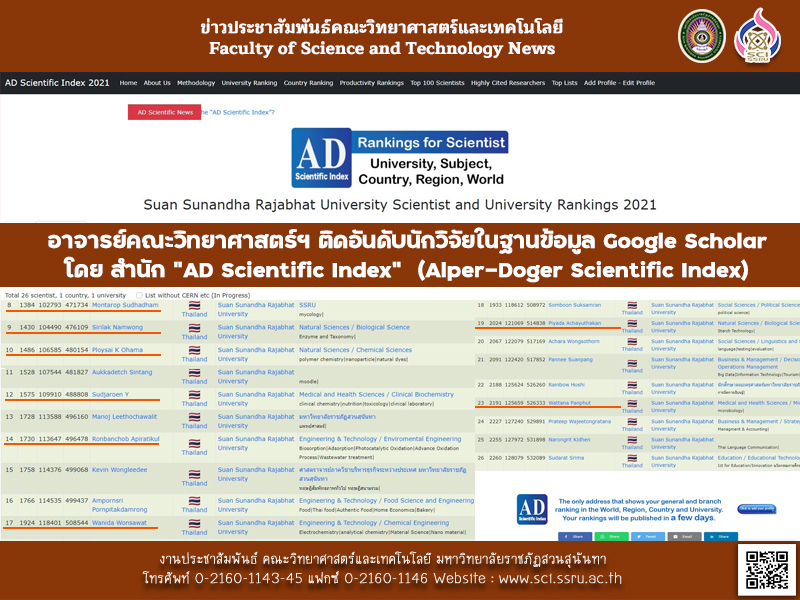Open the University Ranking menu
Viewport: 800px width, 600px height.
point(249,83)
